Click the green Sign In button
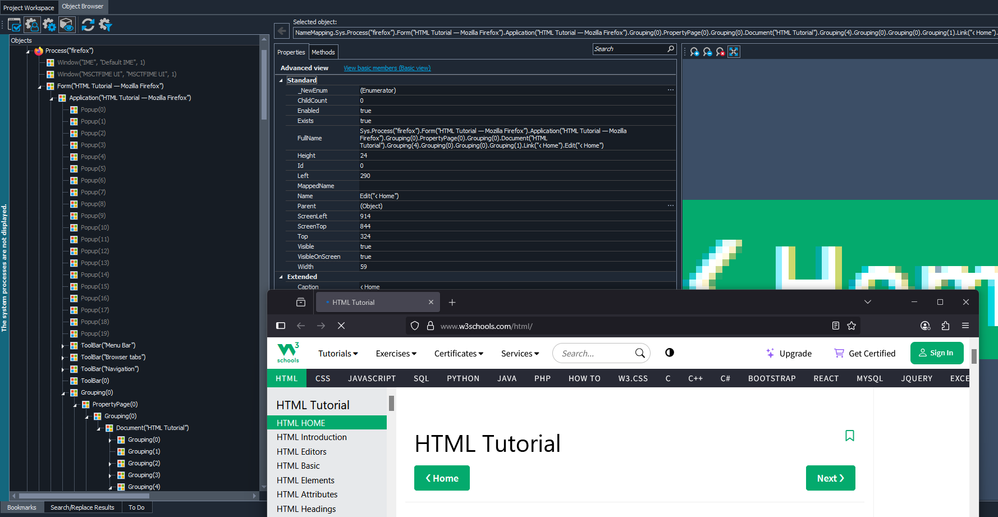 (x=937, y=353)
